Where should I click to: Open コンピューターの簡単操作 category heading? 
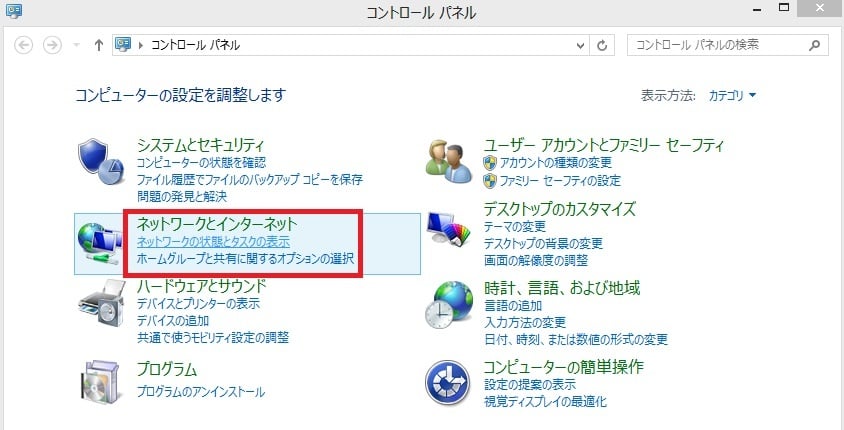[564, 367]
